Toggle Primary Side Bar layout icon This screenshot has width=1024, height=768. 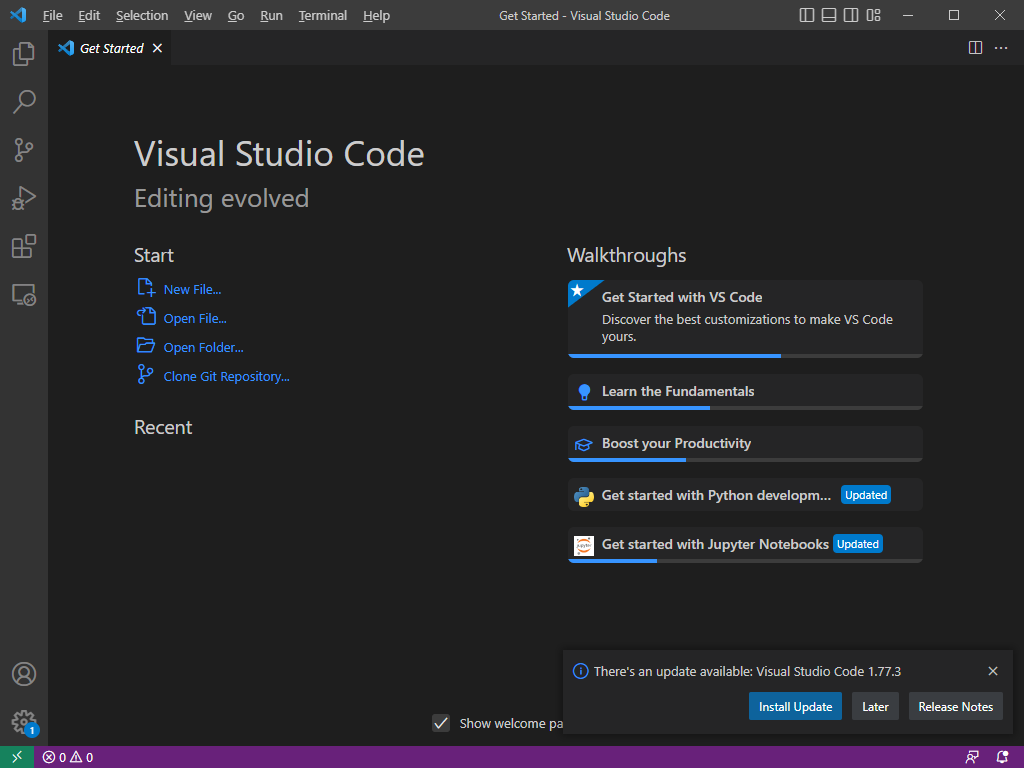807,15
